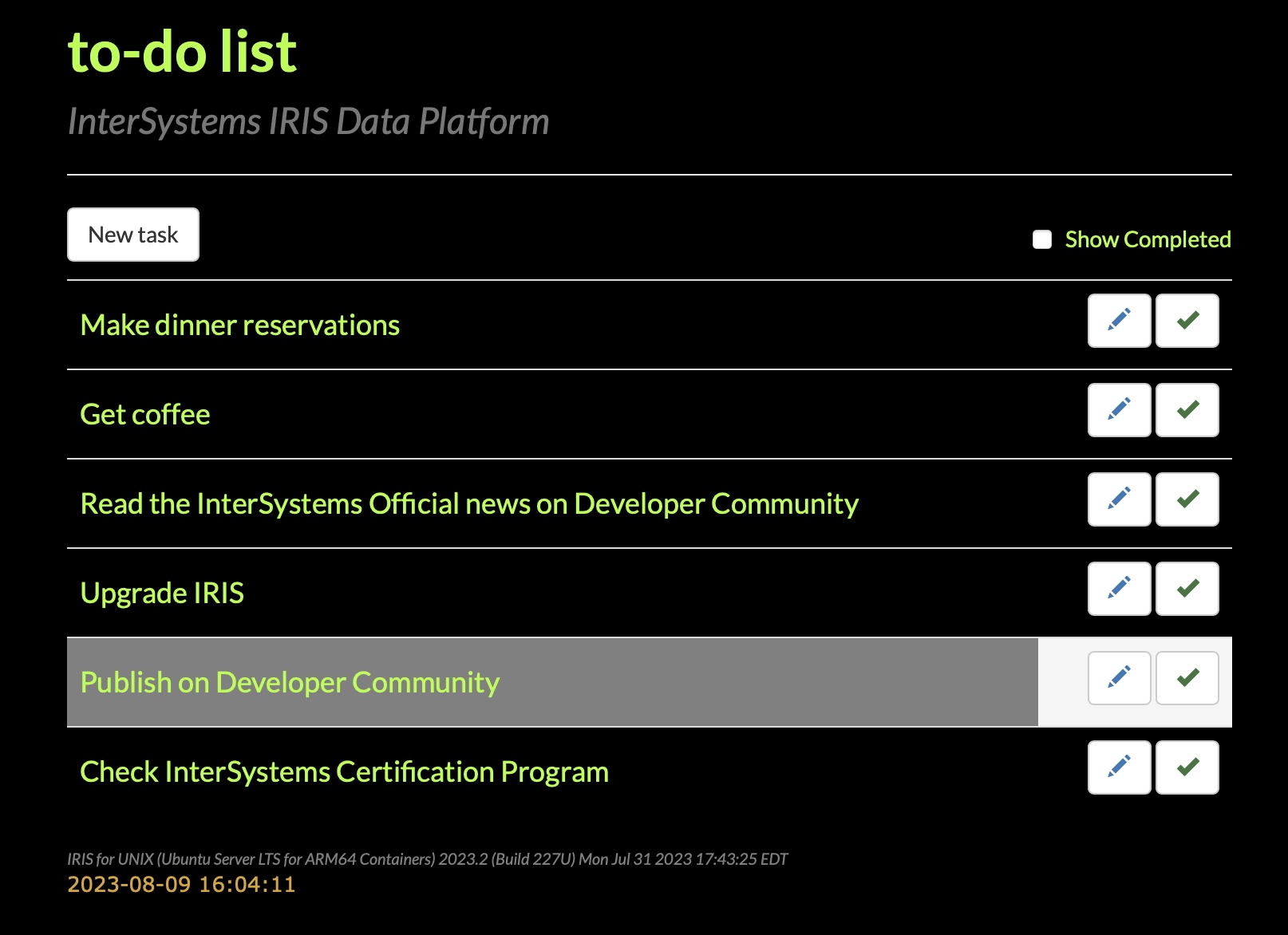Select the Make dinner reservations row text
The height and width of the screenshot is (935, 1288).
click(x=240, y=325)
